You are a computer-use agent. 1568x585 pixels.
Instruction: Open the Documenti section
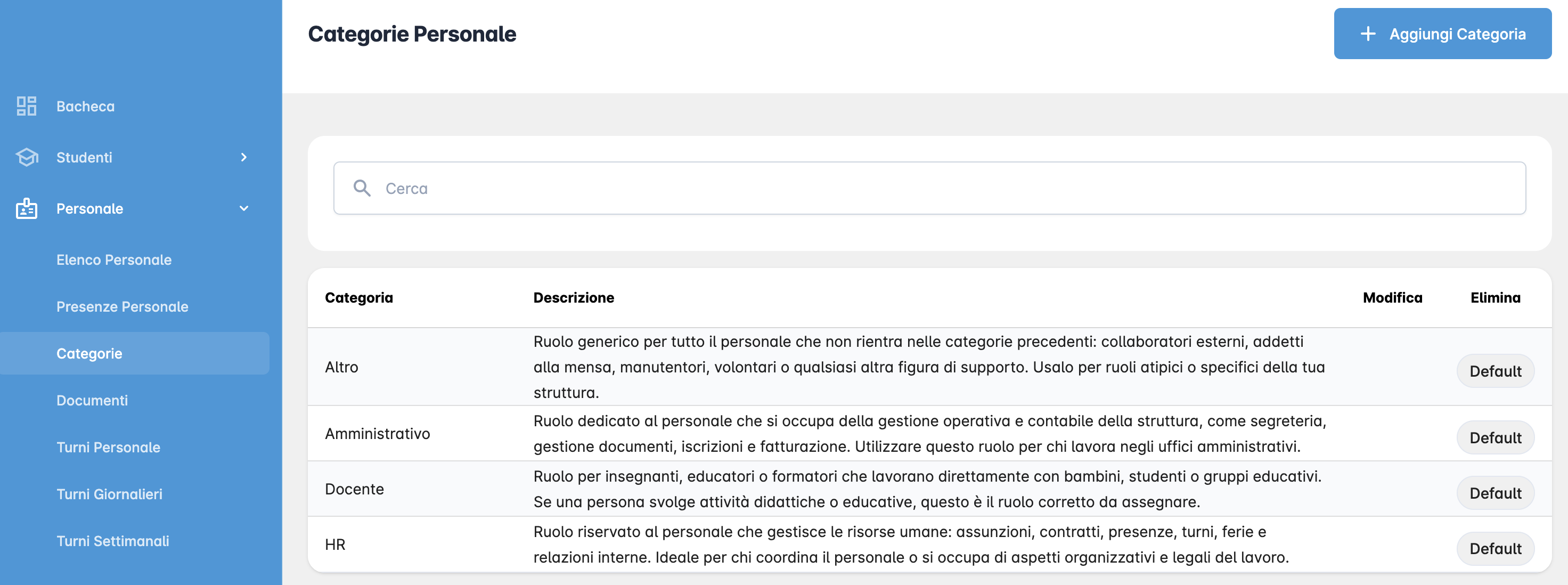(x=92, y=400)
